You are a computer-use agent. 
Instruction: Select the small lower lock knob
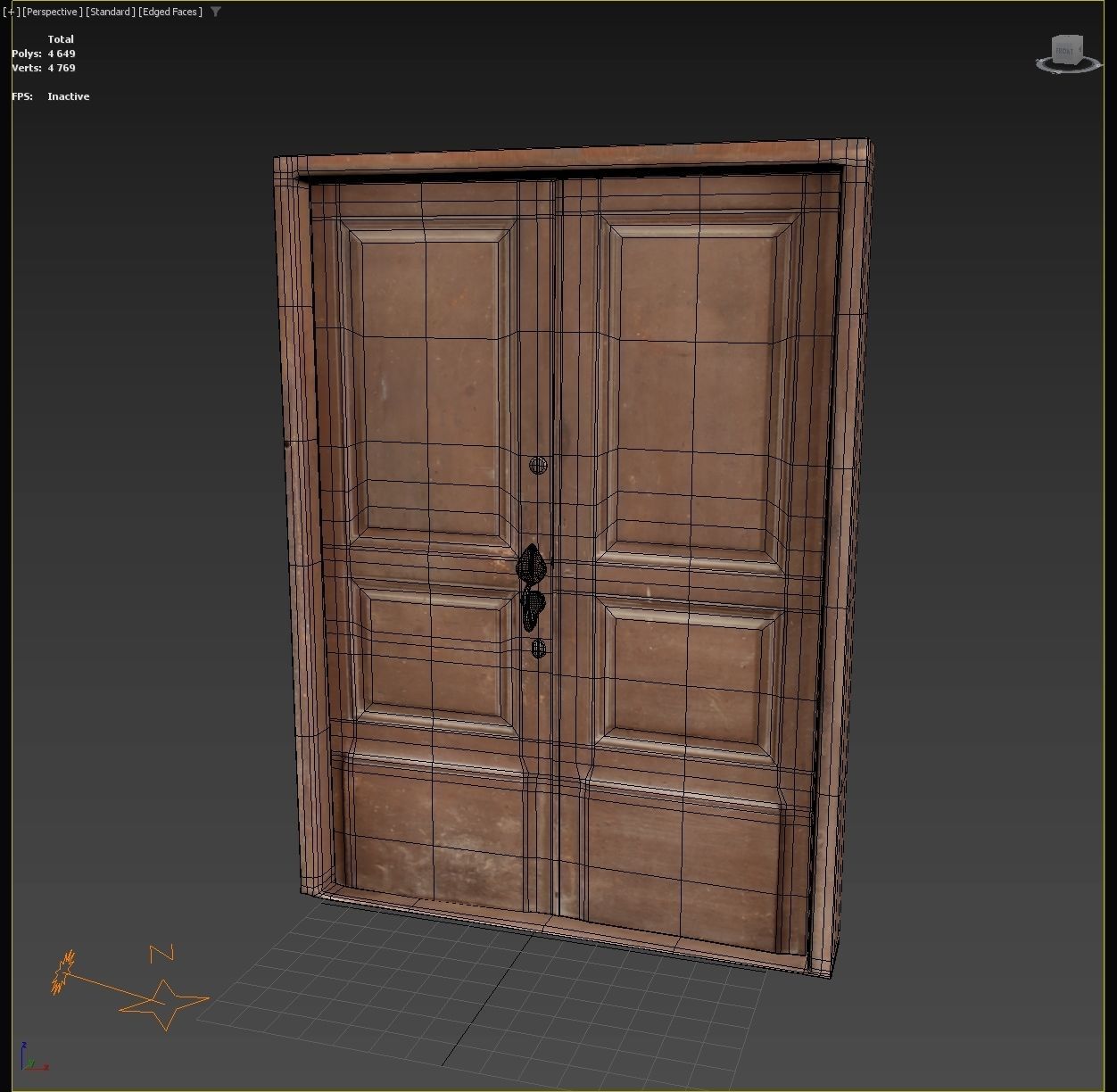point(538,649)
